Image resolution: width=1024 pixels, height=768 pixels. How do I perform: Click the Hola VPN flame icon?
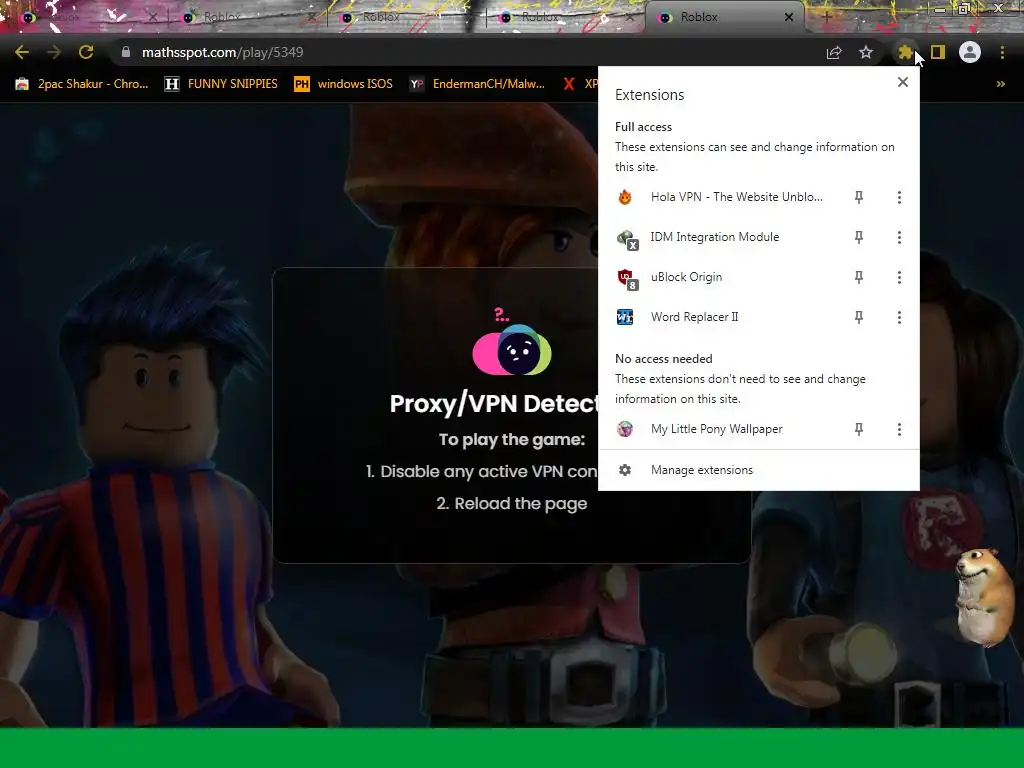pos(625,197)
